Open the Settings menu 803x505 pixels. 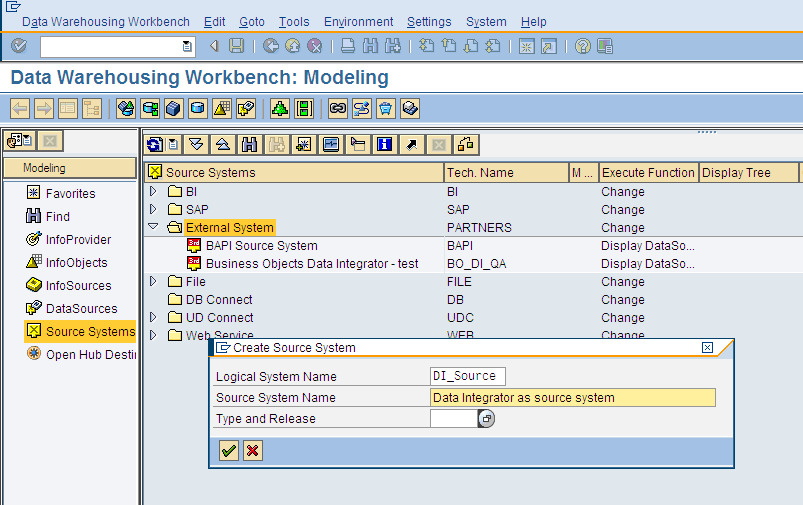(429, 22)
